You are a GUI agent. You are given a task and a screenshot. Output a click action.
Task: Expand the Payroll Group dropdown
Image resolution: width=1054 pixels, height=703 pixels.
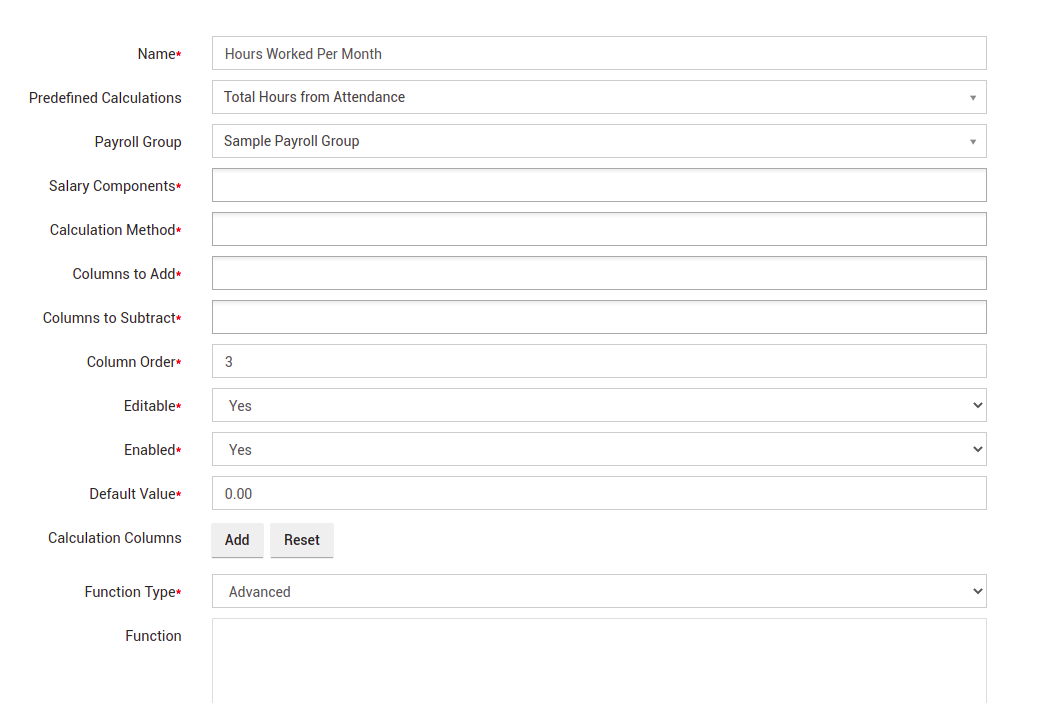pyautogui.click(x=598, y=141)
